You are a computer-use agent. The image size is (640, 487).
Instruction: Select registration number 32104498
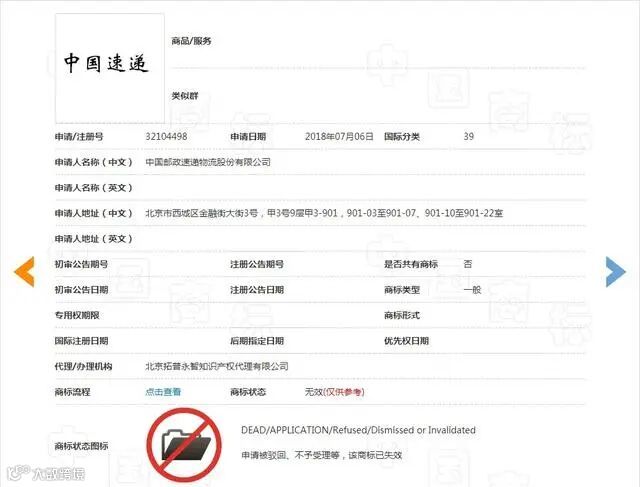pyautogui.click(x=166, y=136)
